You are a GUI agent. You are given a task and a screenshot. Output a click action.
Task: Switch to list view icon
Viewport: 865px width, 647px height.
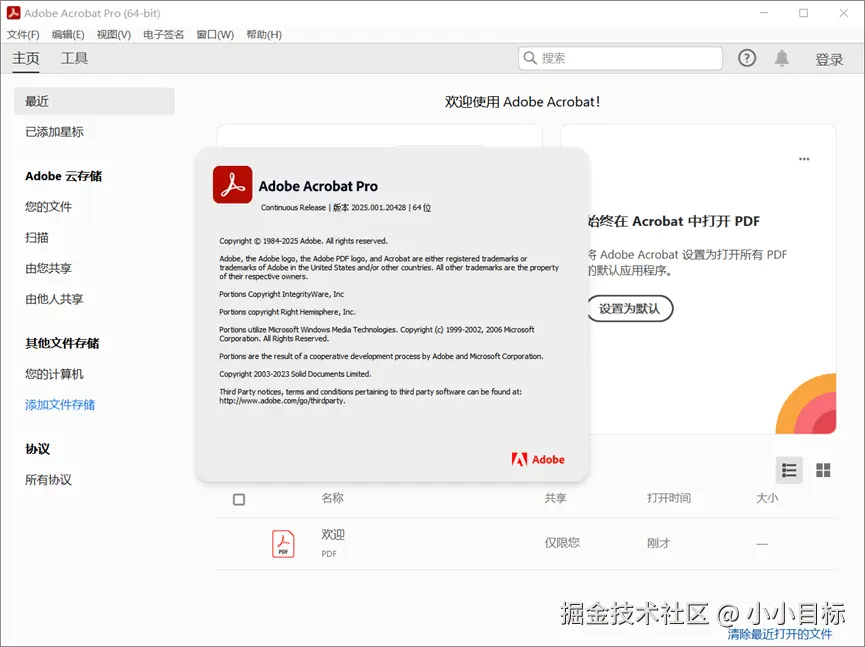pyautogui.click(x=789, y=470)
